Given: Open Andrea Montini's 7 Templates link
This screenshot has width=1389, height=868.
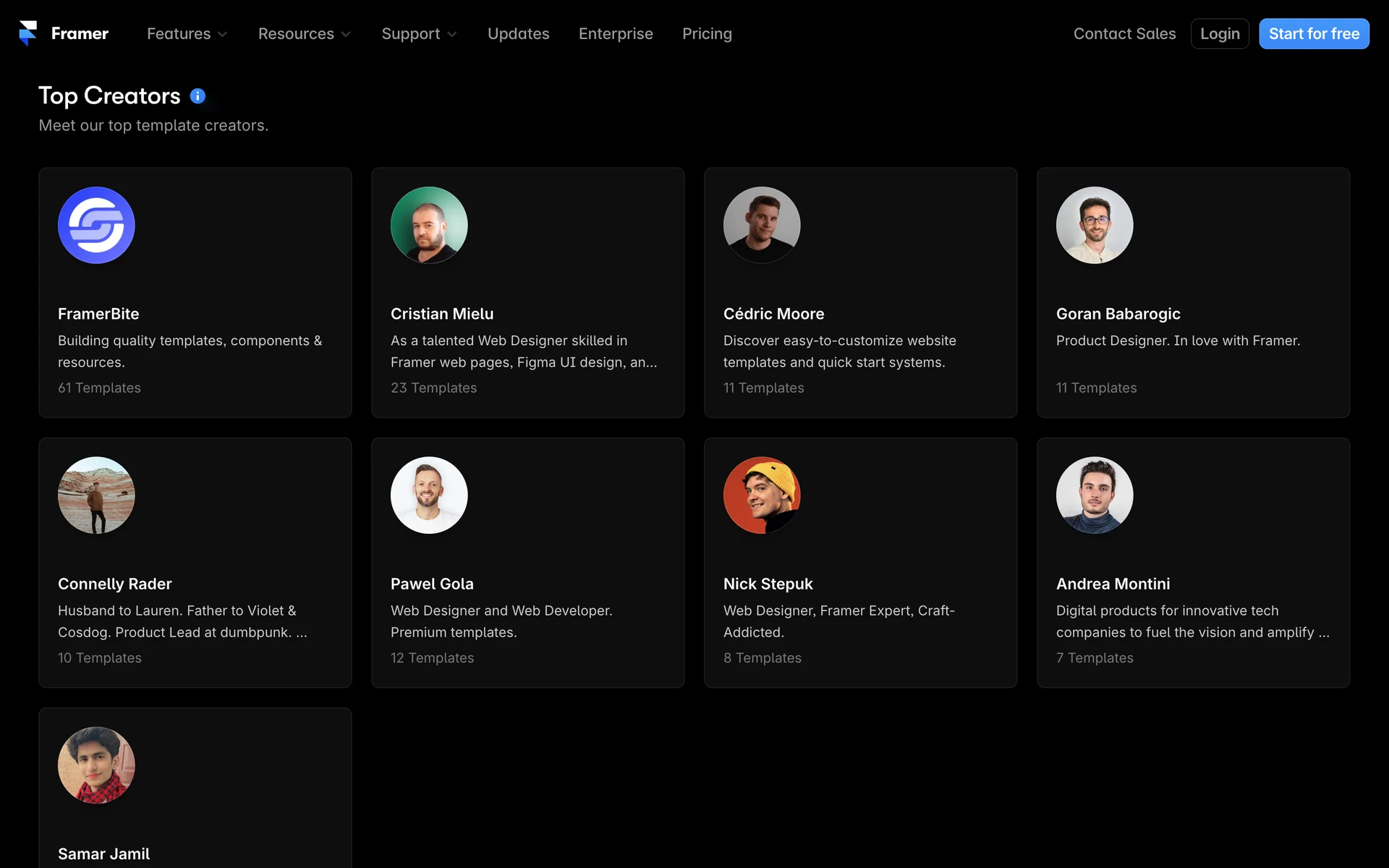Looking at the screenshot, I should coord(1095,658).
